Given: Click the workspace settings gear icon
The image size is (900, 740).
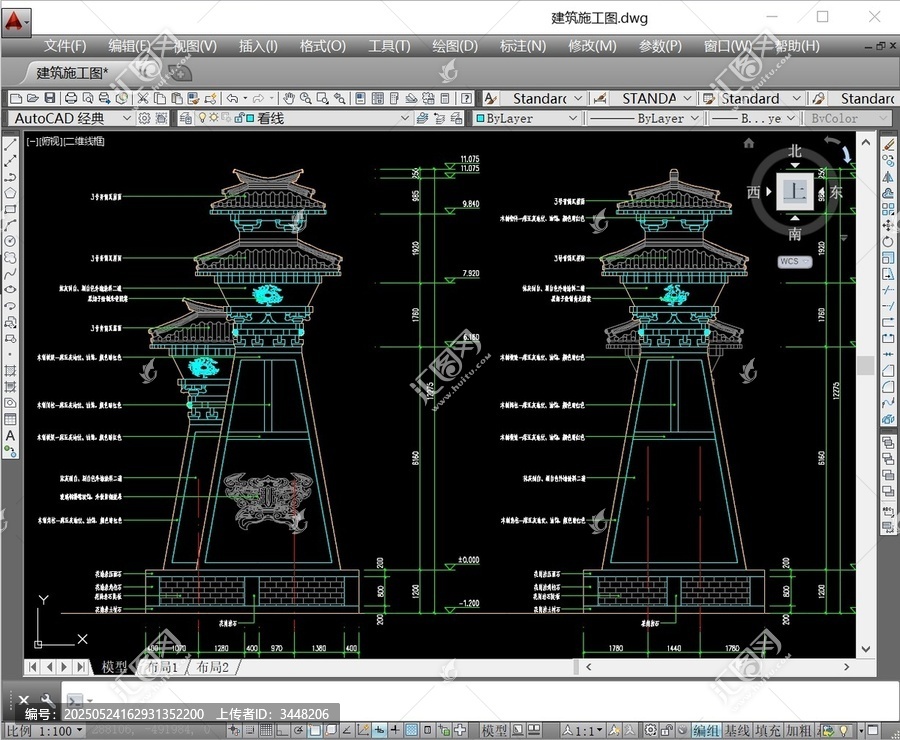Looking at the screenshot, I should [144, 118].
